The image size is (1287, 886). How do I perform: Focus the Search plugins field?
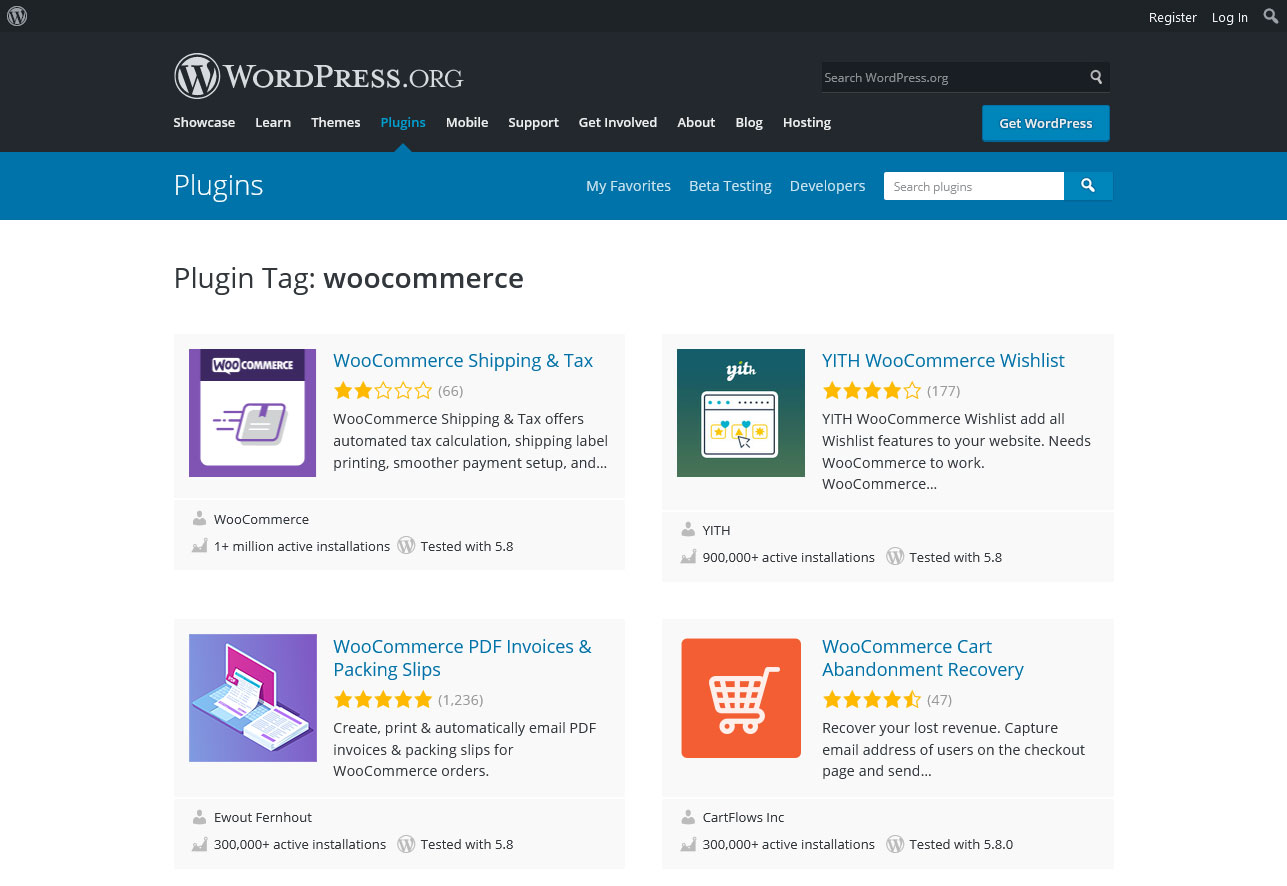pos(974,186)
